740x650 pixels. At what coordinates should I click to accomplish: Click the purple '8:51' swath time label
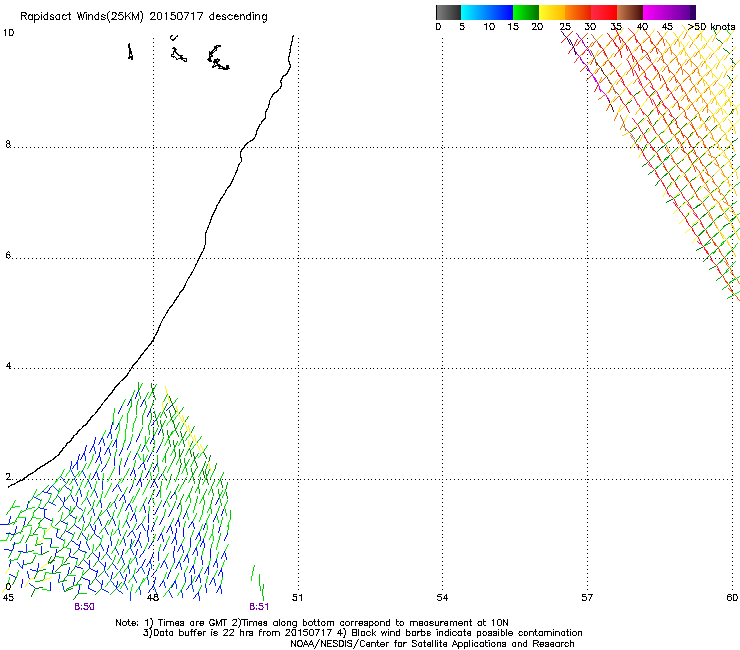point(259,607)
